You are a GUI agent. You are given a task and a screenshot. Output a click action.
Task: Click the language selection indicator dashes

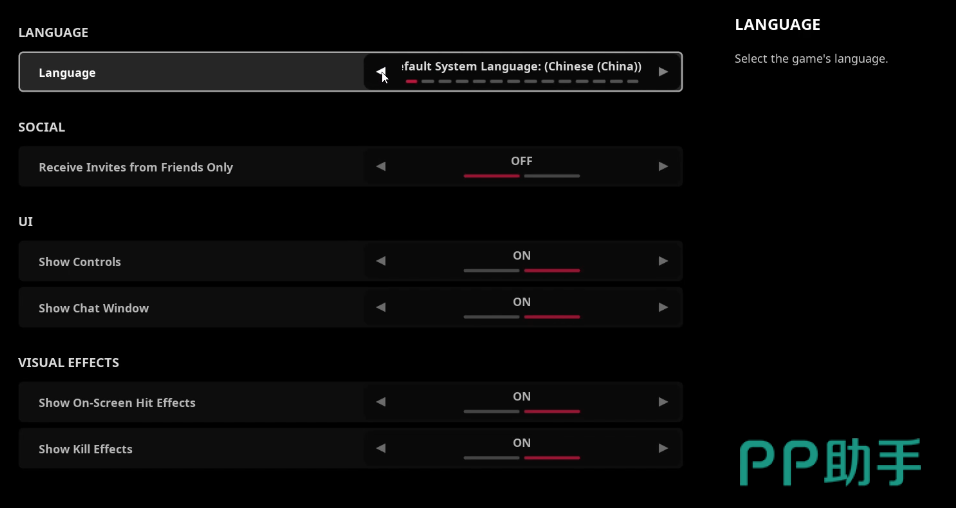pos(521,81)
